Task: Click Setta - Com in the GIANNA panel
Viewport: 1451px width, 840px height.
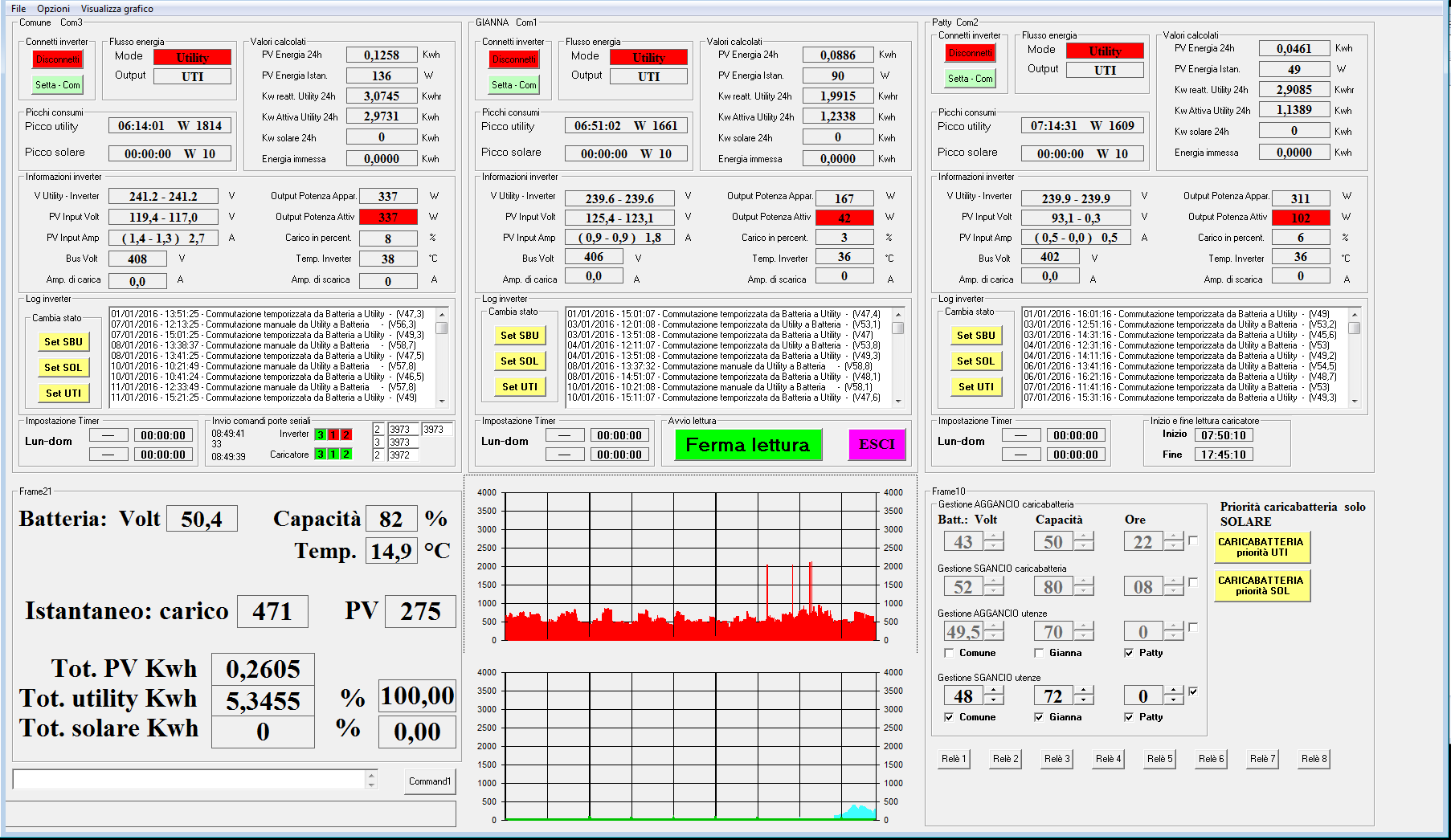Action: [x=514, y=85]
